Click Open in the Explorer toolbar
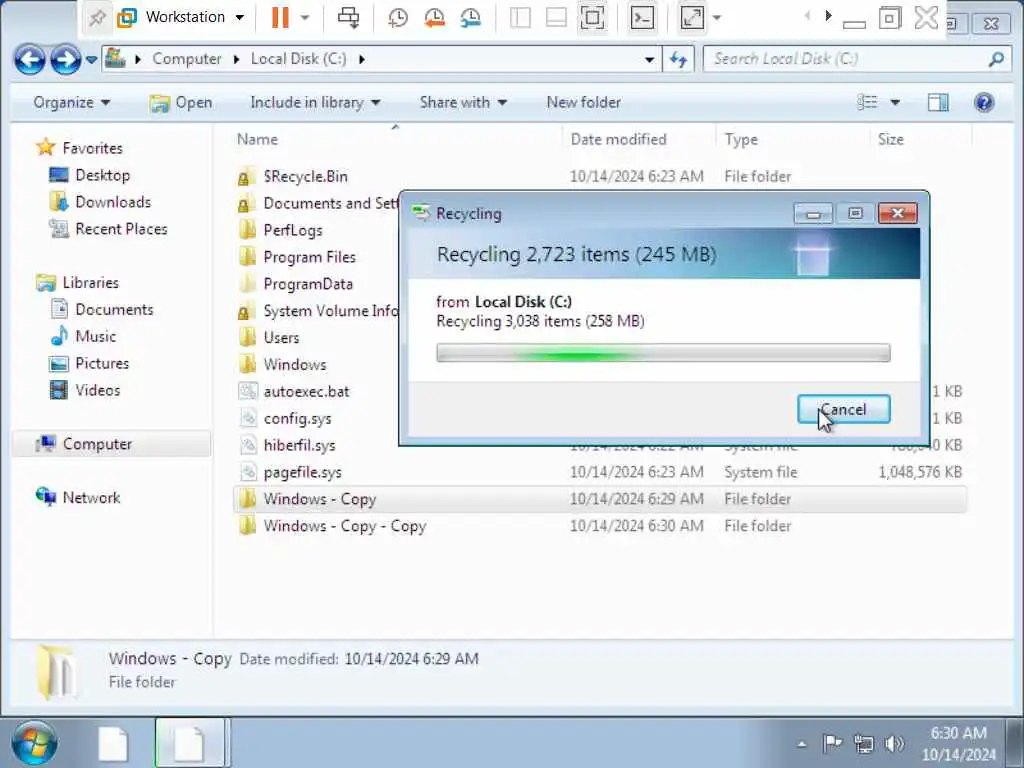The width and height of the screenshot is (1024, 768). coord(181,103)
